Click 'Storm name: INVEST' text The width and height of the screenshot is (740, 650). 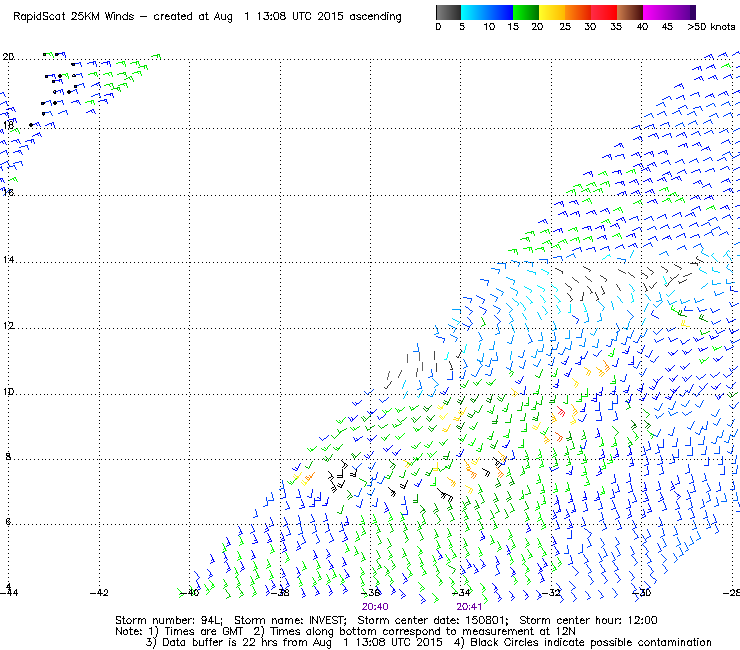290,620
